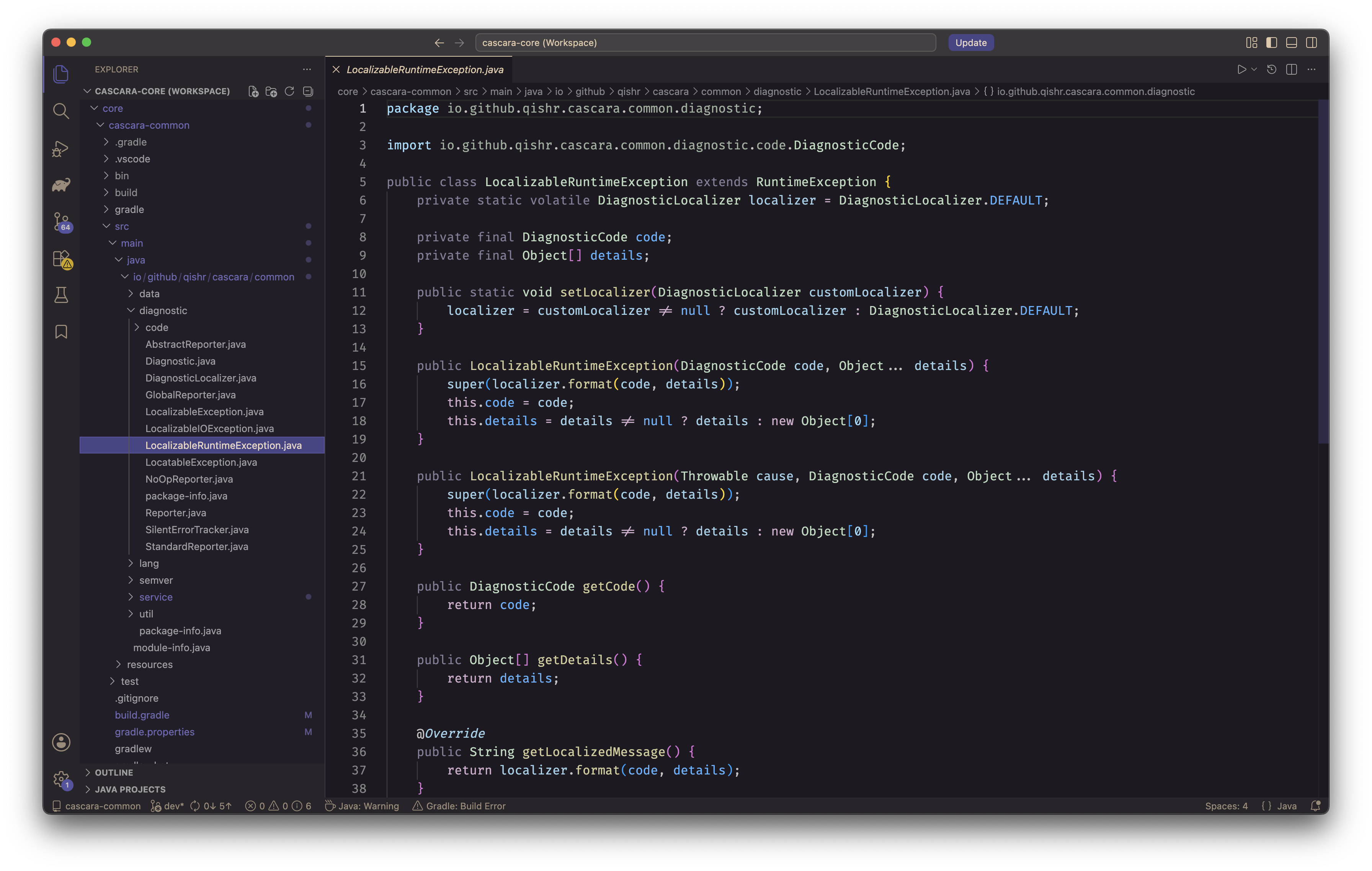Synchronize changes 0 down 5 up
The width and height of the screenshot is (1372, 871).
click(211, 806)
